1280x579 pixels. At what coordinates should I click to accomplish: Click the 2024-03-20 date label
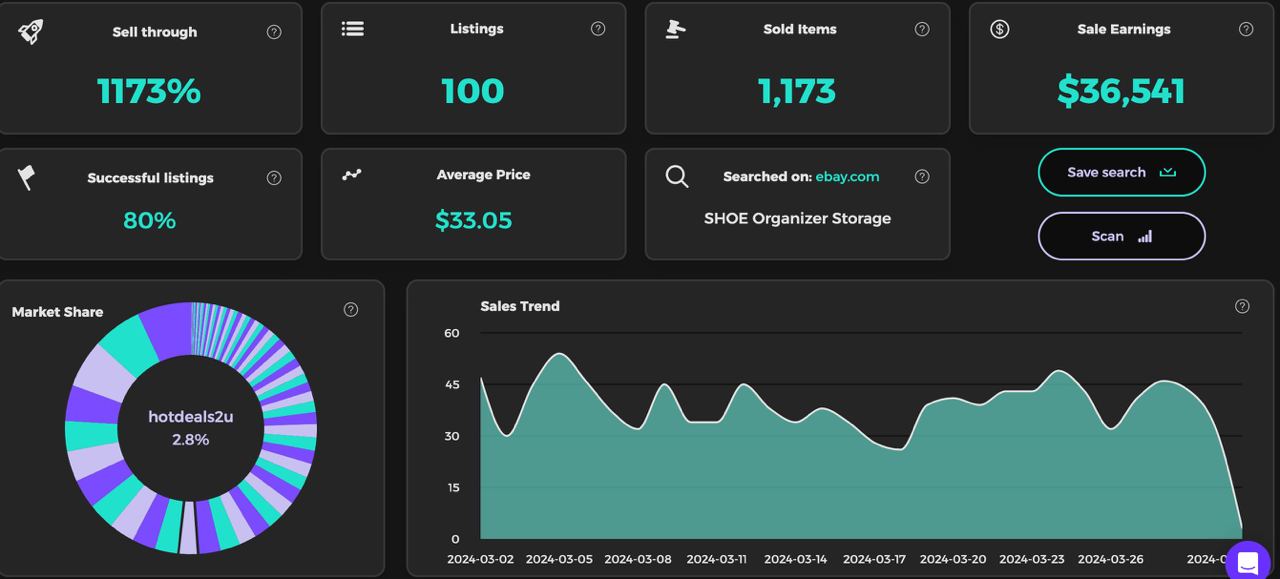[953, 560]
